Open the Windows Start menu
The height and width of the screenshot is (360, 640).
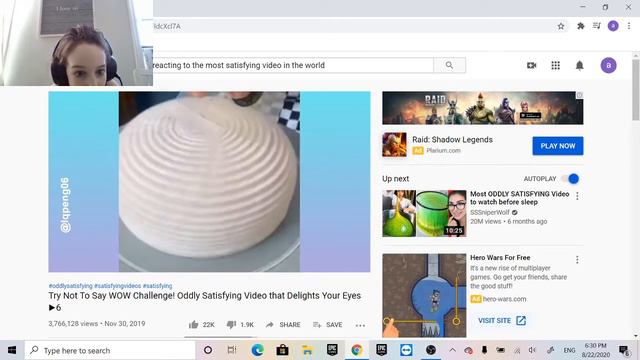click(12, 350)
